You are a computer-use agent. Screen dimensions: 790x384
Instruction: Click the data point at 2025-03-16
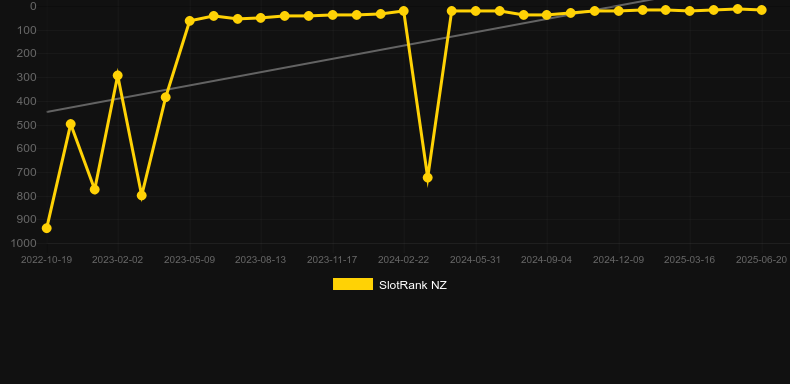[690, 11]
